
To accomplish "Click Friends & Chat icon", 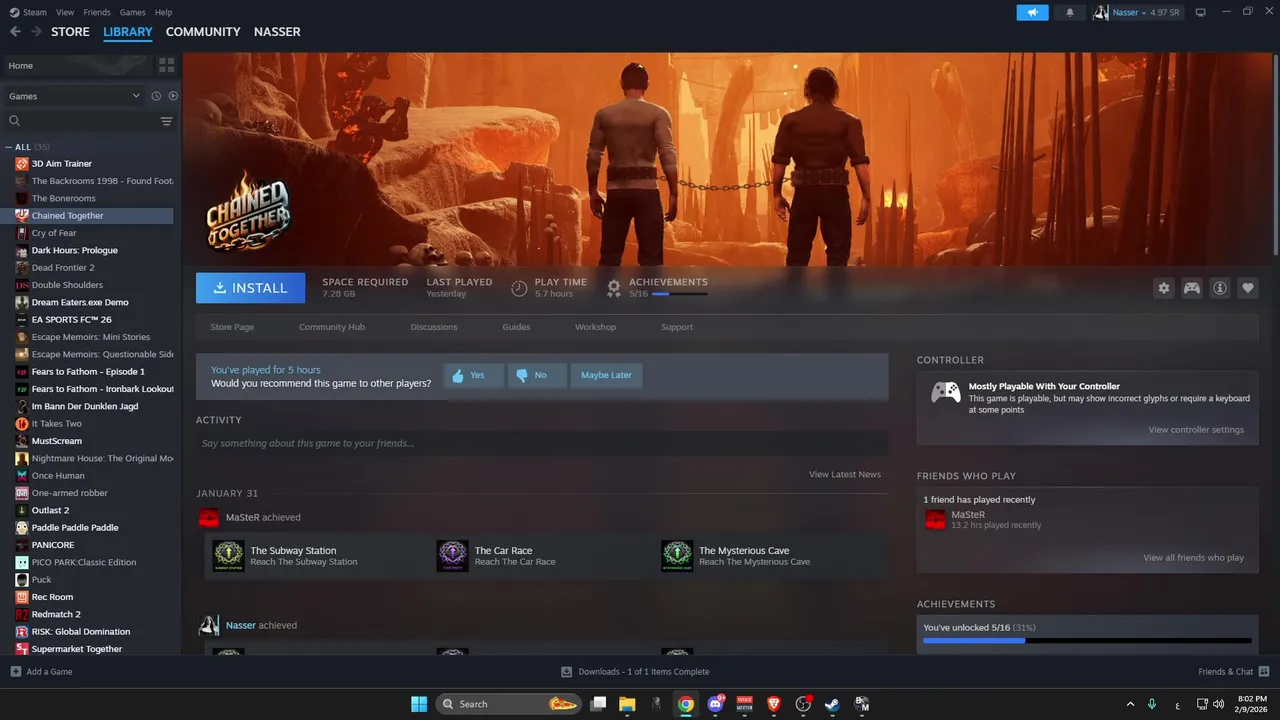I will [x=1264, y=672].
